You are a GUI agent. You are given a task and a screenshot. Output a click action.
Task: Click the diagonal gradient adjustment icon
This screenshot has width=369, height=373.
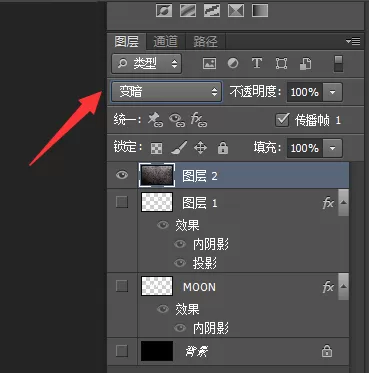pos(188,10)
